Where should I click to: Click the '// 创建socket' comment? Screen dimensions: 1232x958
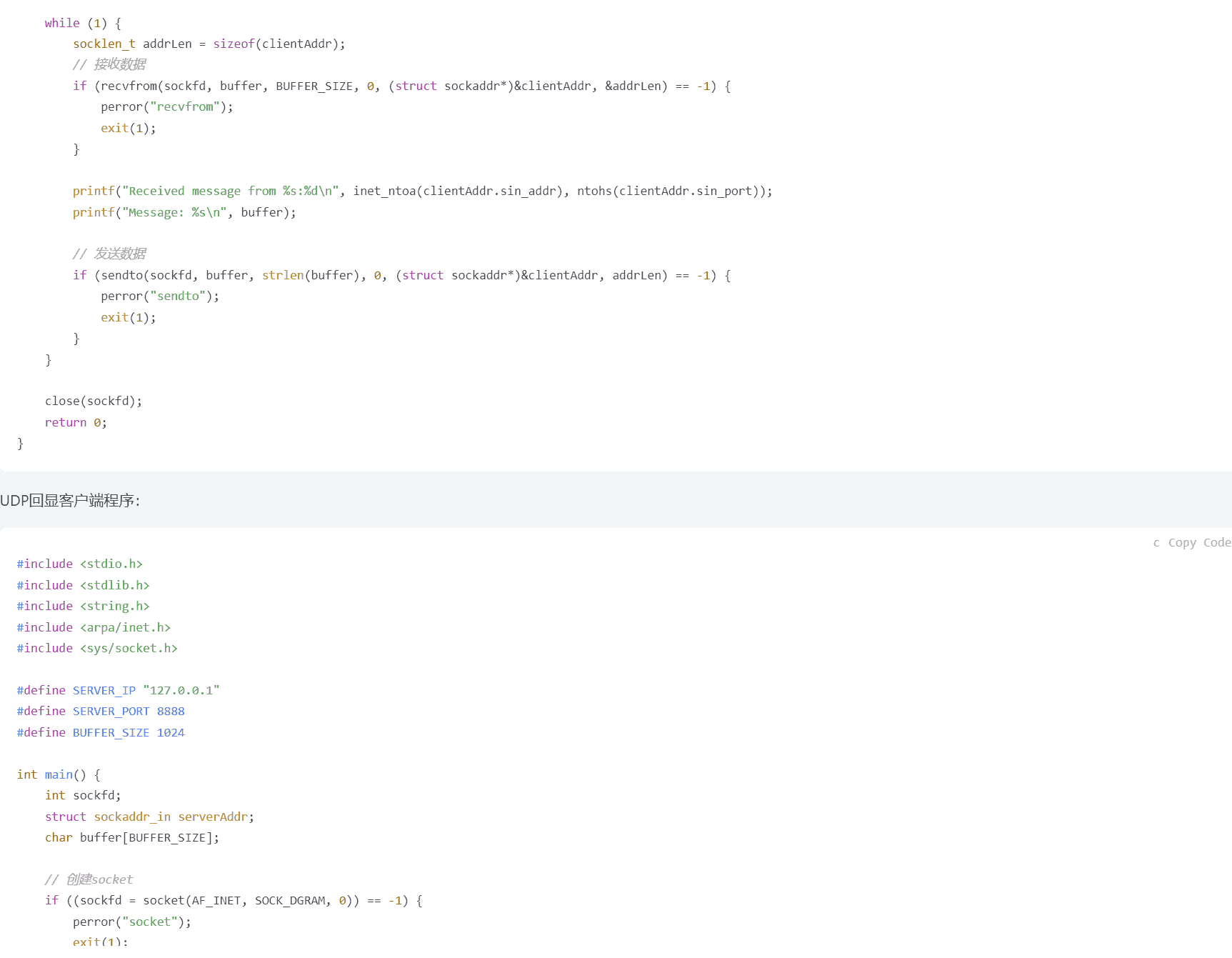pos(89,880)
